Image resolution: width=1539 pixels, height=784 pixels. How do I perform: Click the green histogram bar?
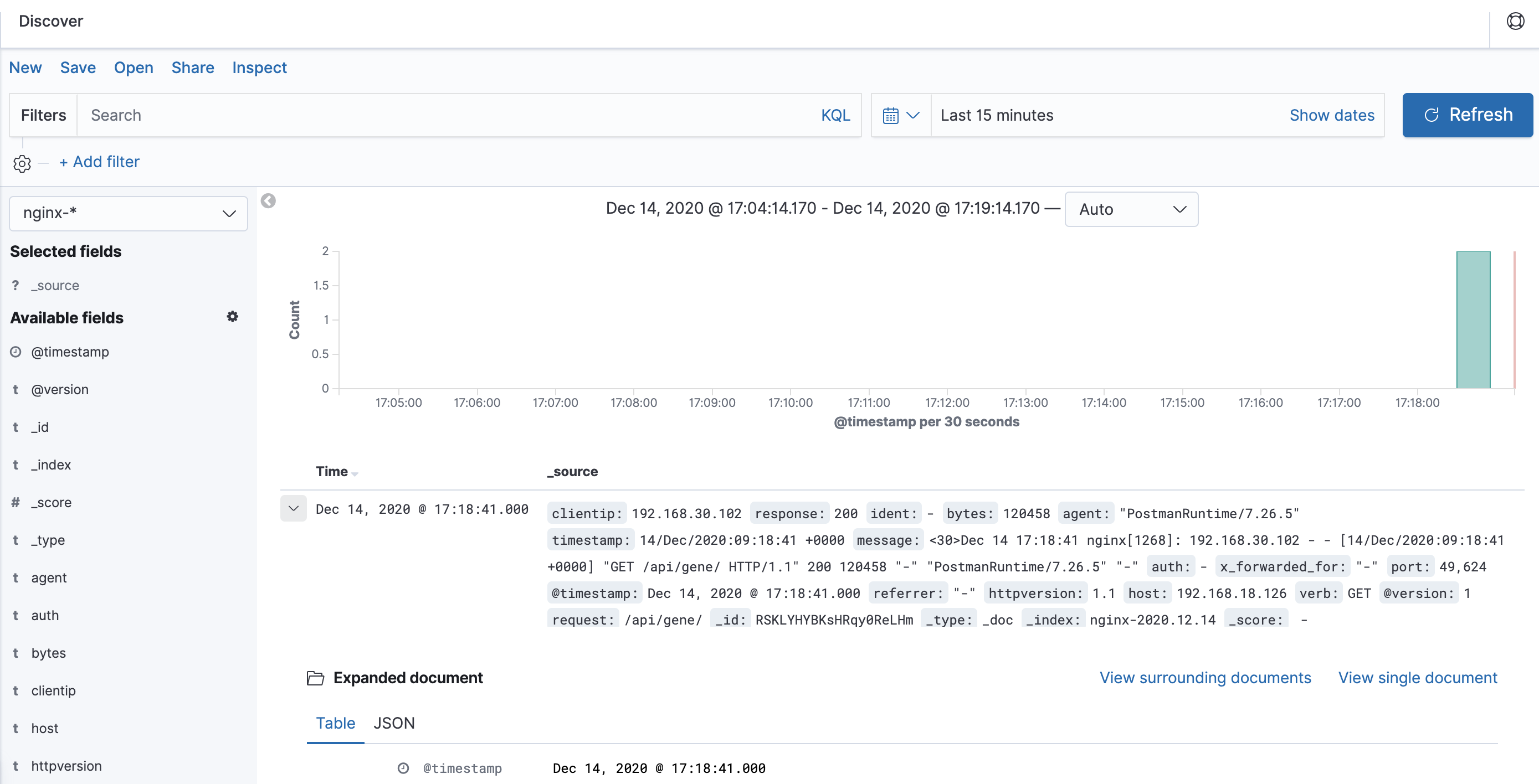pyautogui.click(x=1473, y=319)
